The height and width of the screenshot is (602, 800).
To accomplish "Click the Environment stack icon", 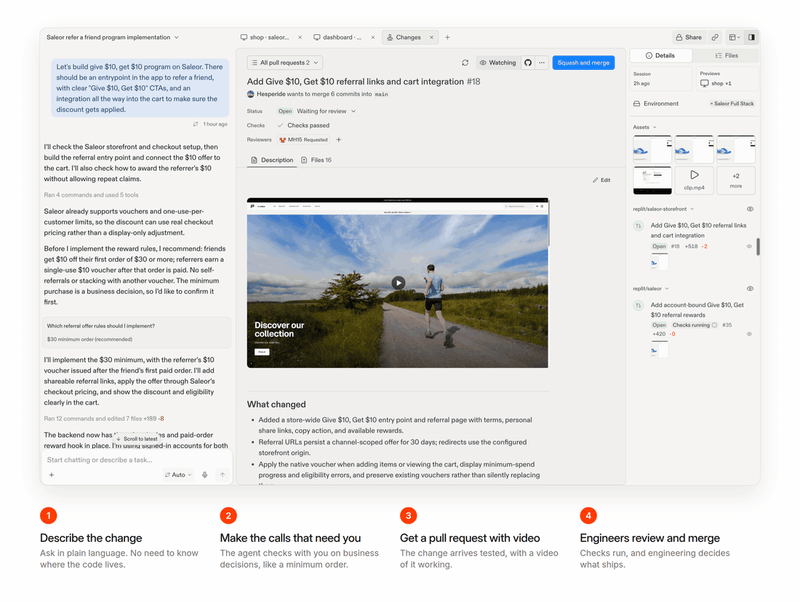I will 637,104.
